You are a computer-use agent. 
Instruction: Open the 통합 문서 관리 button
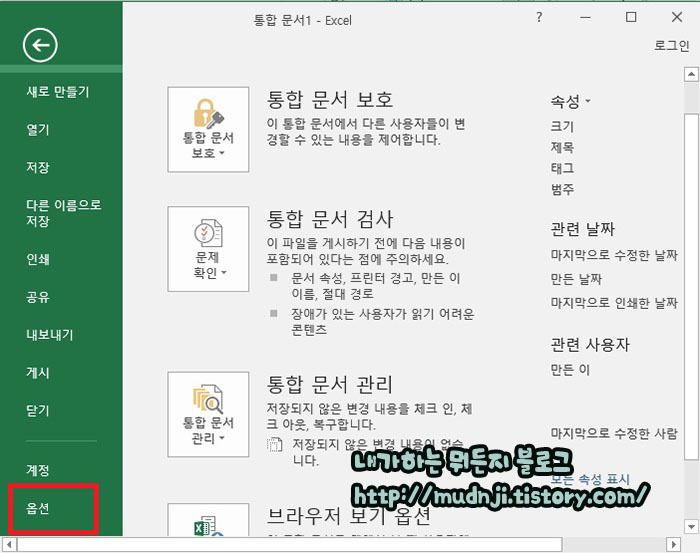[x=208, y=415]
